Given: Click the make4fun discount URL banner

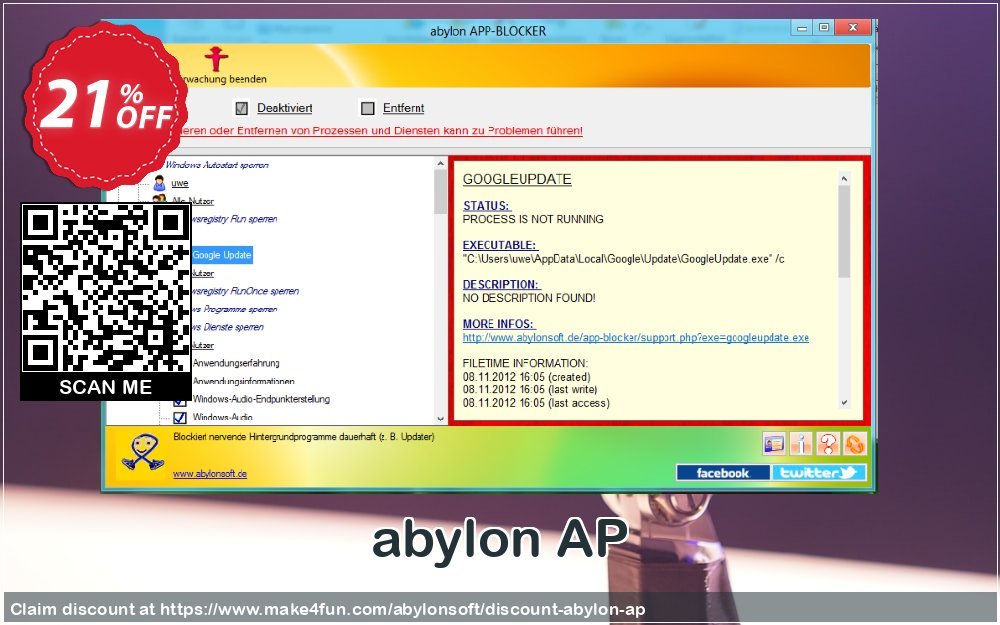Looking at the screenshot, I should (500, 609).
